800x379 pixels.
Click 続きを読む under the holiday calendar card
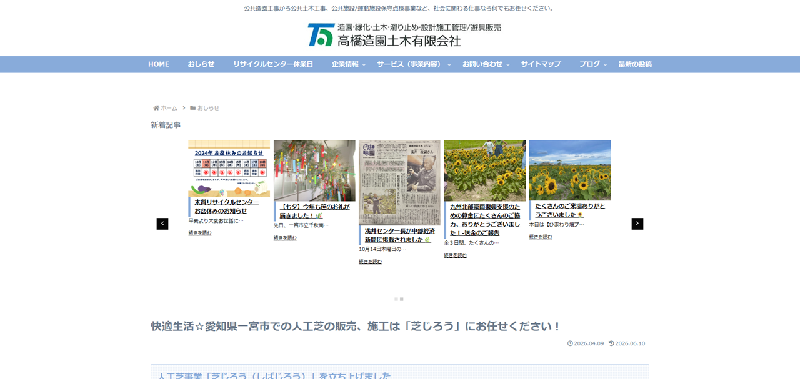click(199, 233)
